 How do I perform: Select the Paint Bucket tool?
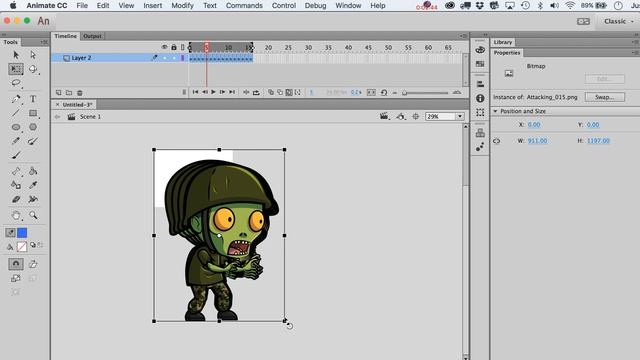coord(33,171)
